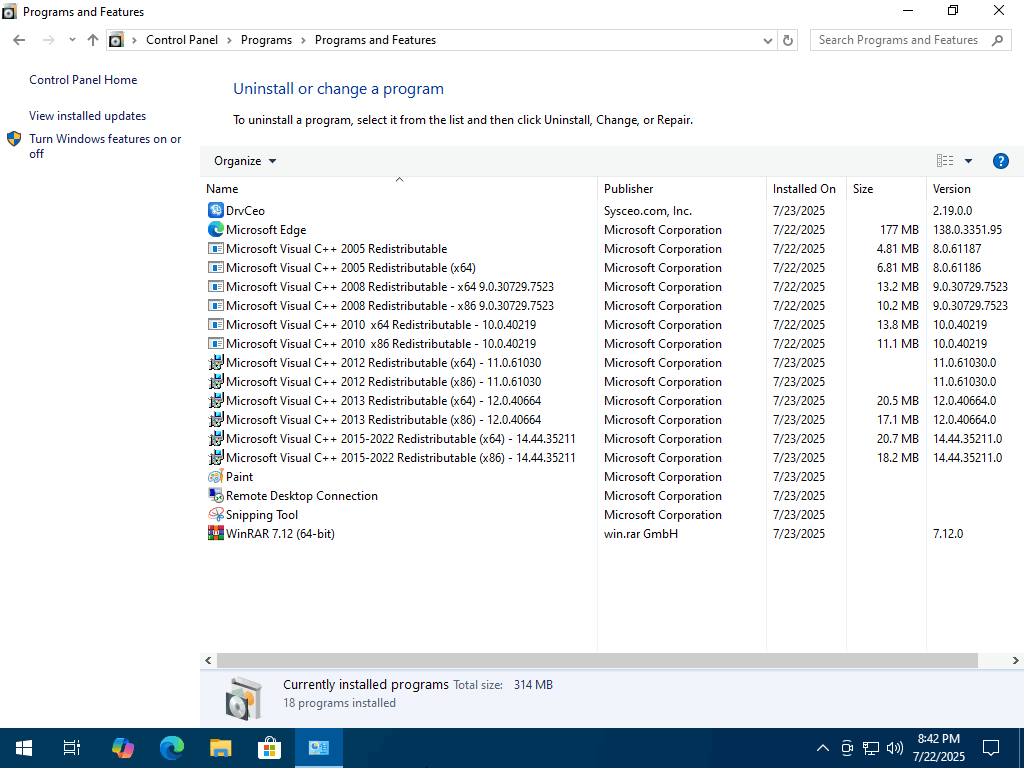
Task: Select Visual C++ 2015-2022 Redistributable (x64) row
Action: pyautogui.click(x=612, y=438)
